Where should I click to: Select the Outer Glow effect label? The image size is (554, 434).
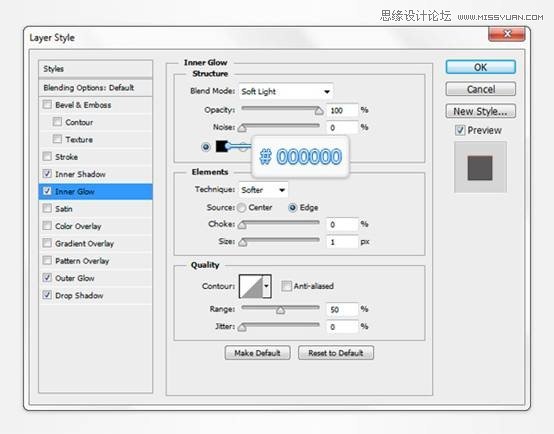(x=75, y=278)
